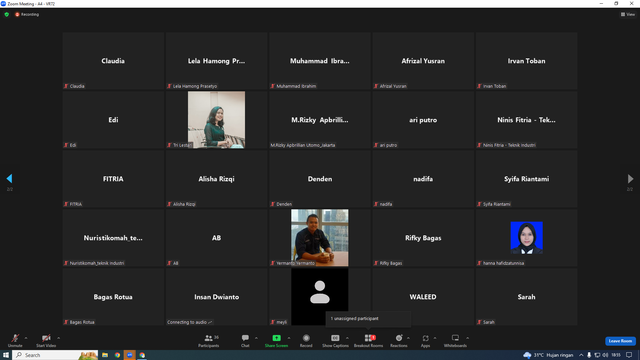The image size is (640, 360).
Task: Click 'Bagas Rotua' tile name
Action: tap(113, 297)
